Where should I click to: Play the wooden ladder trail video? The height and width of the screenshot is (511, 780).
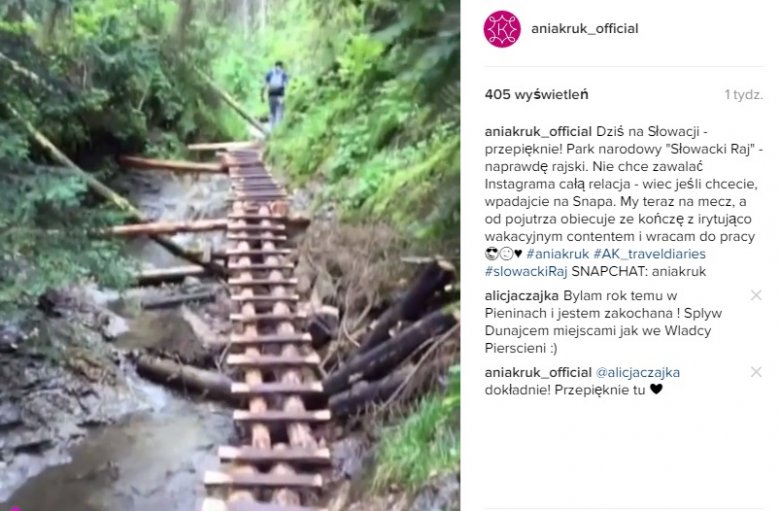230,255
